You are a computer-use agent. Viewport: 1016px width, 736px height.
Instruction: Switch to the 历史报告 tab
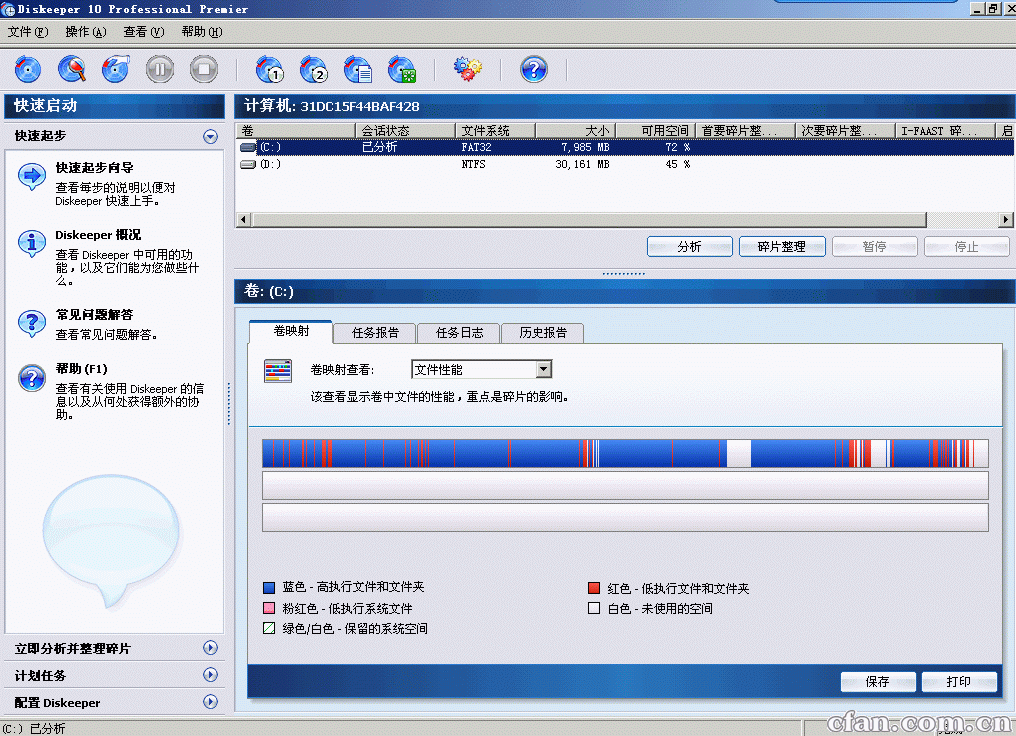[543, 333]
